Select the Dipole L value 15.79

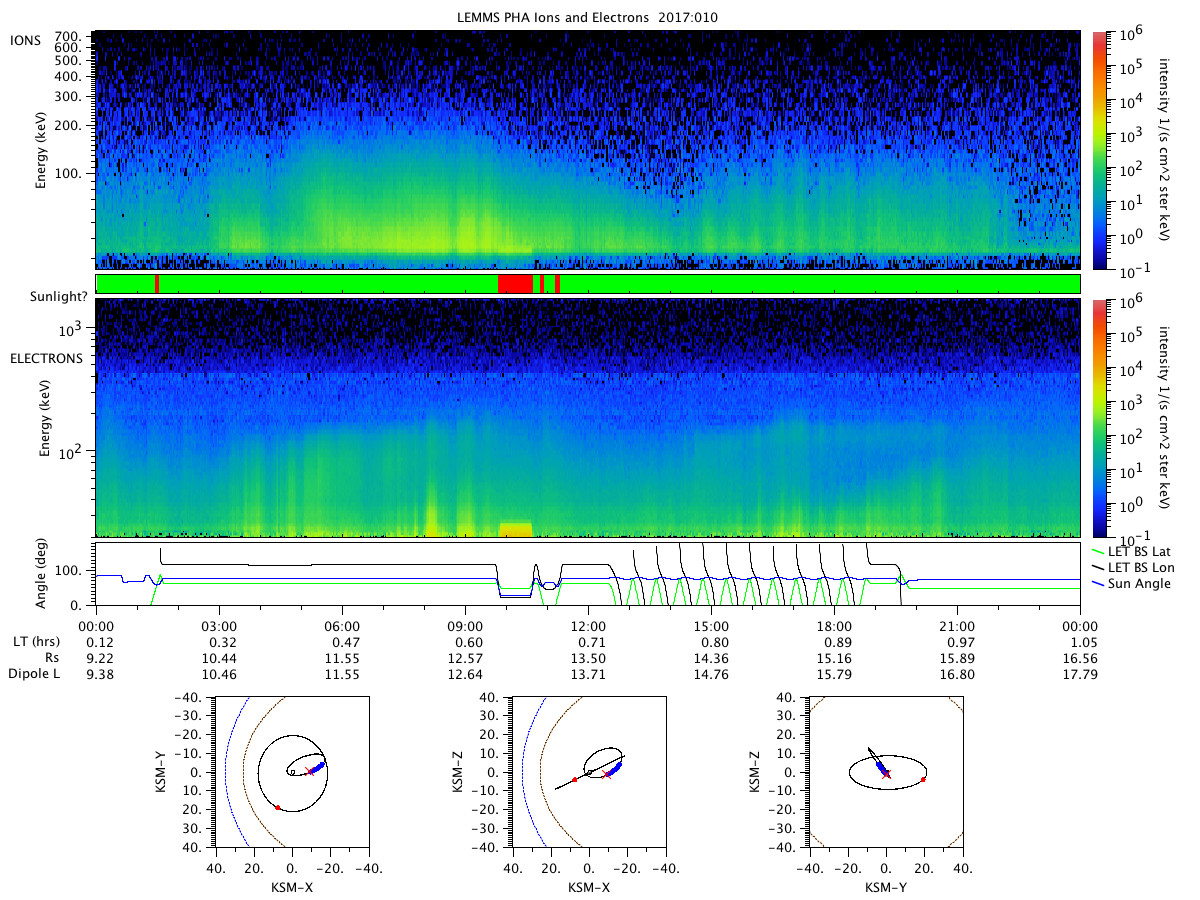coord(834,675)
